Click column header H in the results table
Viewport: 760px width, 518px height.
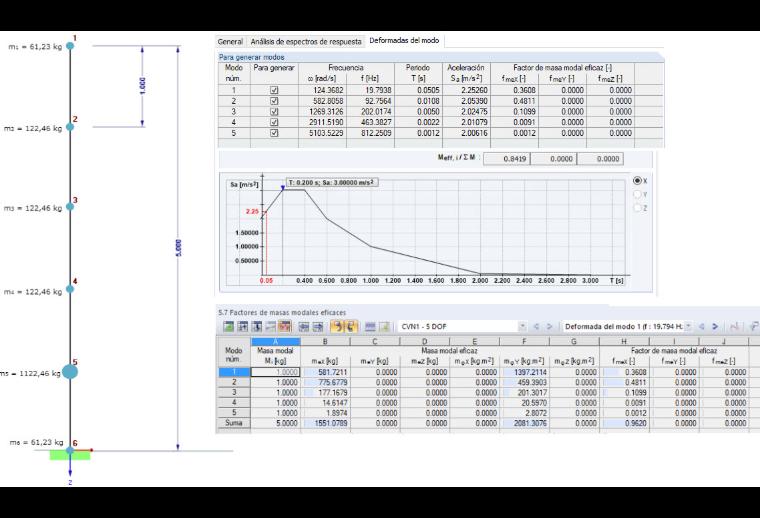tap(624, 341)
